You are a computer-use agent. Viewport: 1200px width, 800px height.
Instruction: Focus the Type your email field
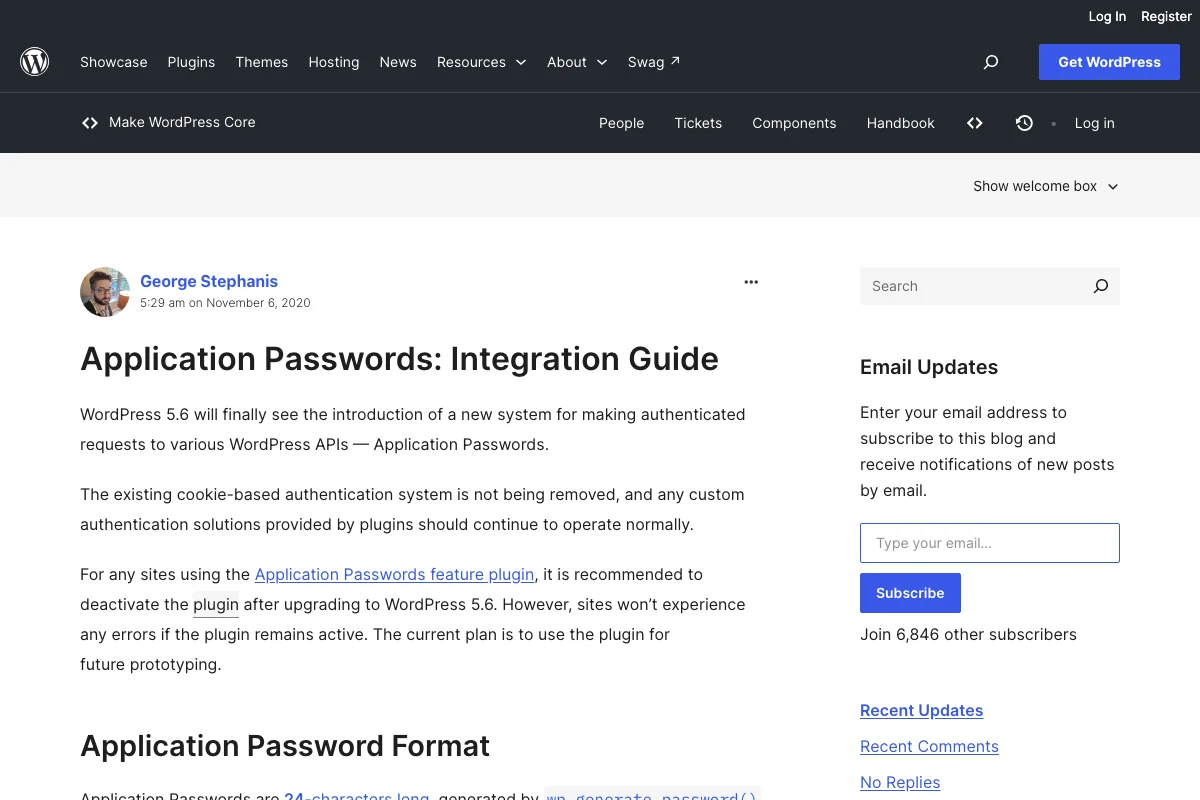(x=990, y=543)
